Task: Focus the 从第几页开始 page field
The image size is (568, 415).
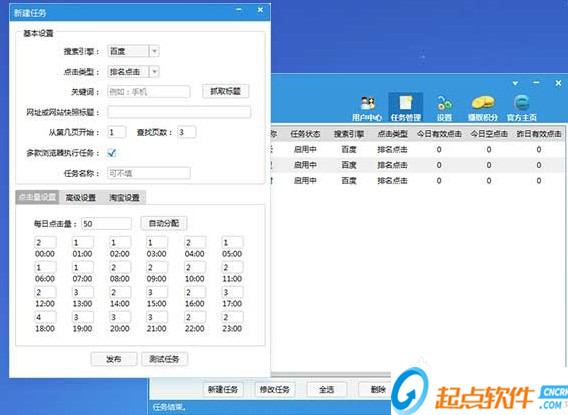Action: [x=117, y=132]
